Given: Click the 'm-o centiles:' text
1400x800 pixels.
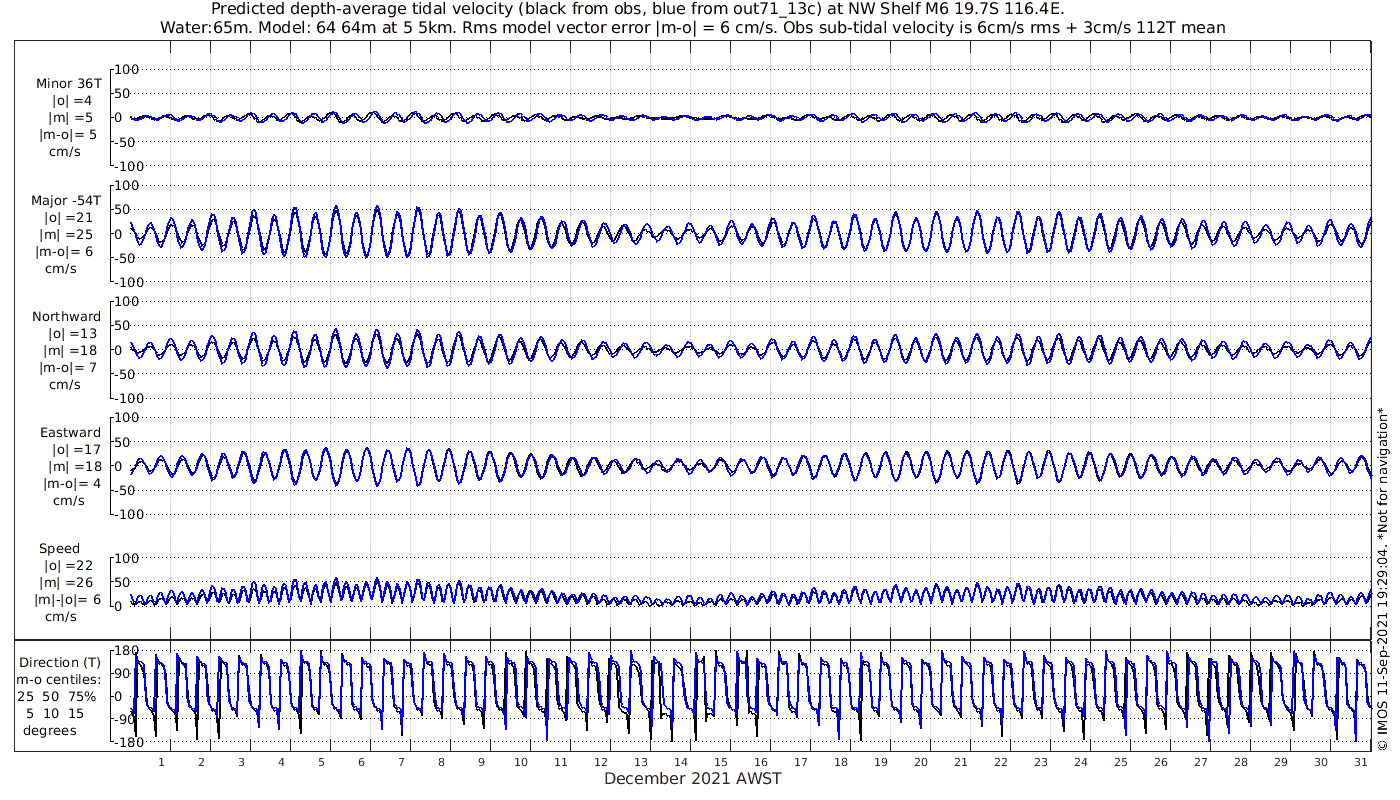Looking at the screenshot, I should pos(59,680).
